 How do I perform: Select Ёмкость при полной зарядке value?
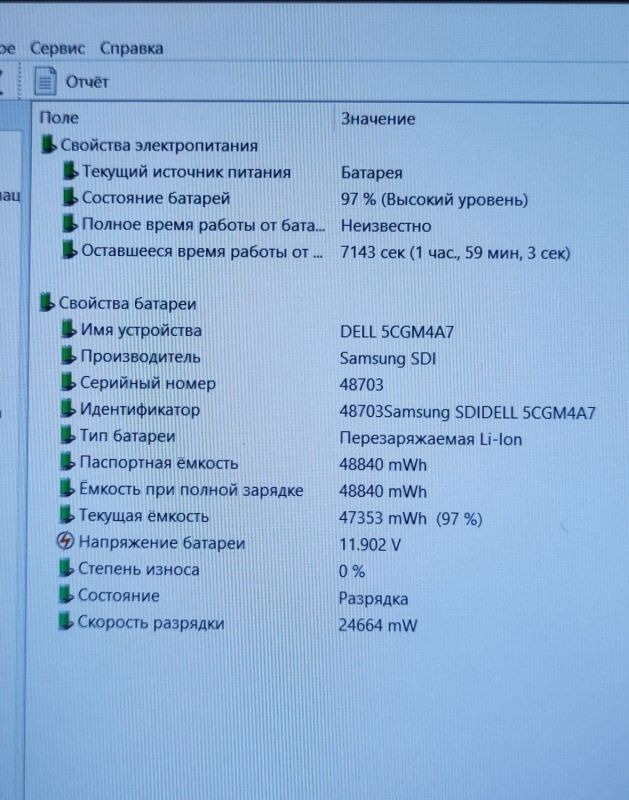(383, 491)
